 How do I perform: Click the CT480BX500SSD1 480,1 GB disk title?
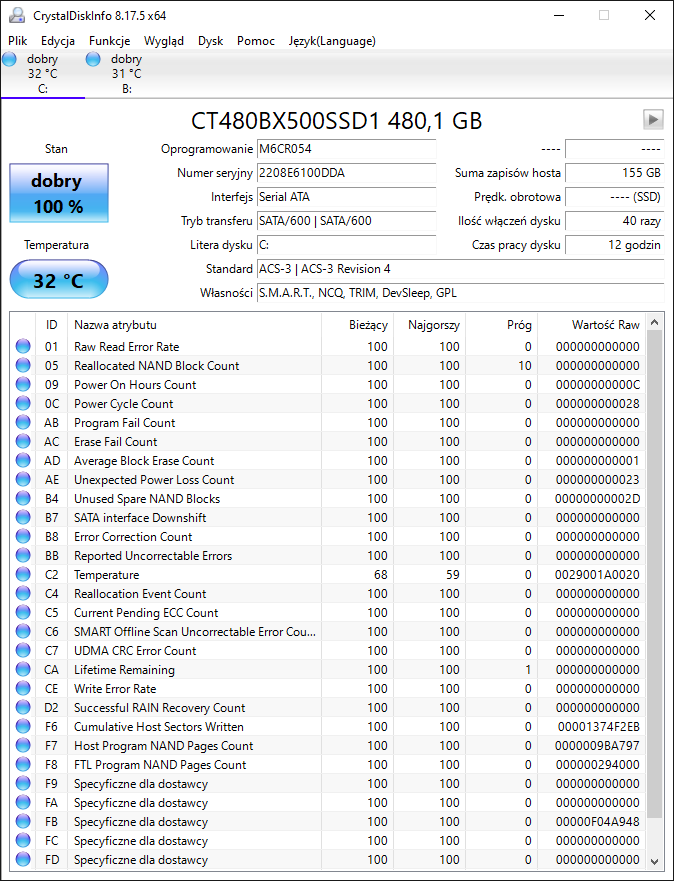coord(336,121)
